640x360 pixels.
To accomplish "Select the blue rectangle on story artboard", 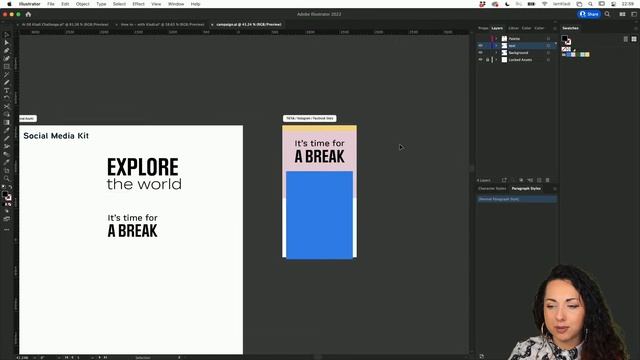I will click(x=320, y=215).
